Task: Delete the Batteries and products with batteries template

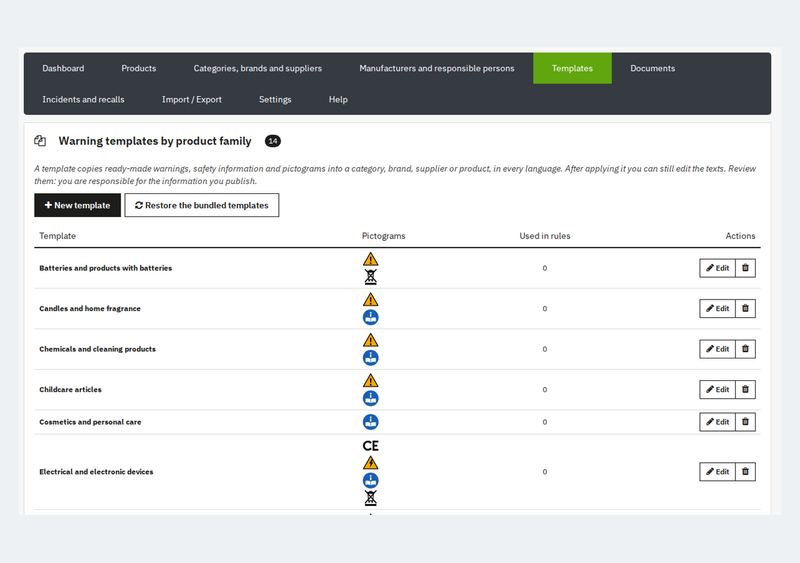Action: pyautogui.click(x=745, y=268)
